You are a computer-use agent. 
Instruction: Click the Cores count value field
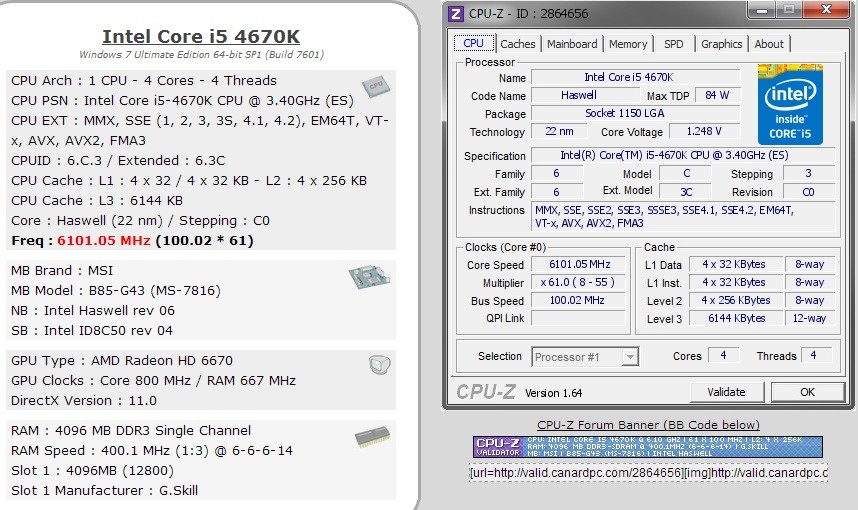tap(723, 356)
